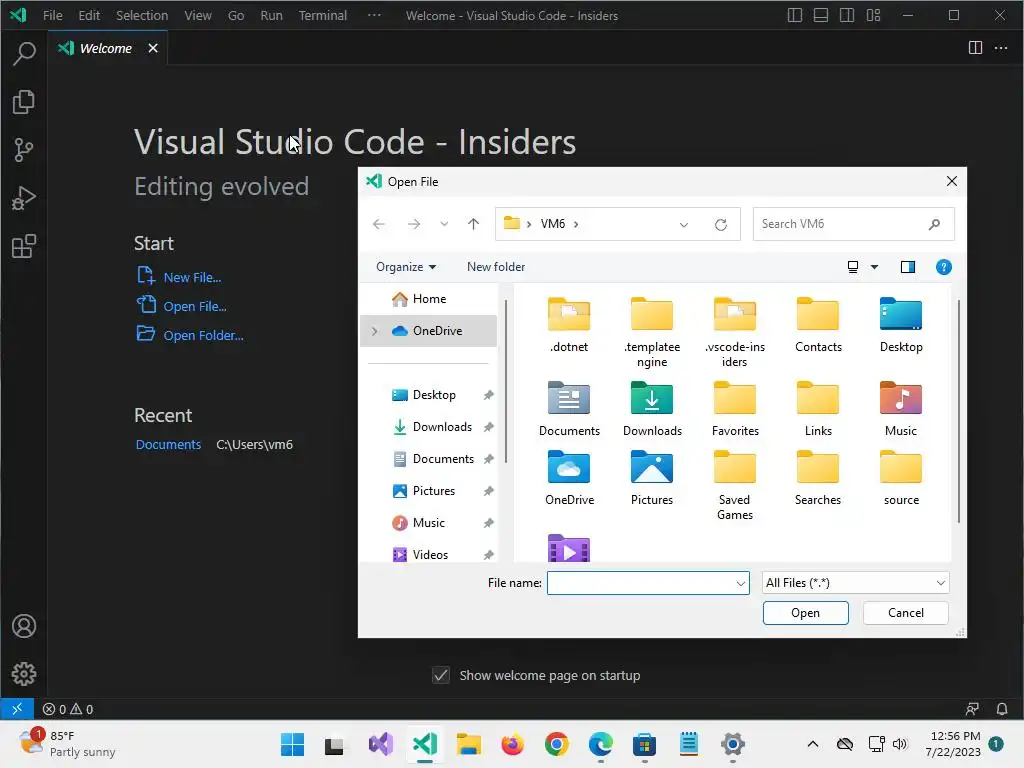Split the editor to the right
Screen dimensions: 1024x768
coord(975,48)
